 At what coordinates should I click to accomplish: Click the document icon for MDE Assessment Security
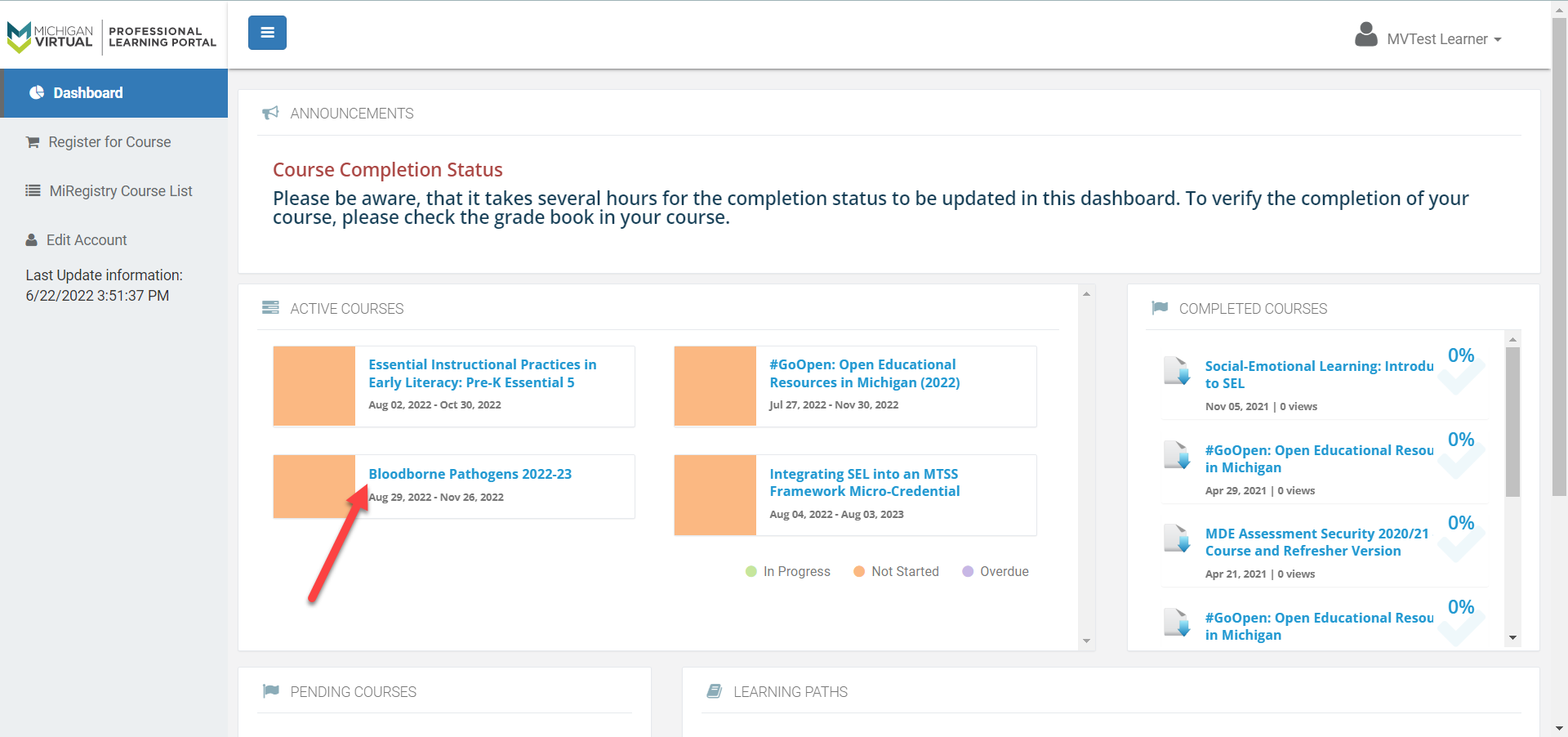pyautogui.click(x=1177, y=538)
